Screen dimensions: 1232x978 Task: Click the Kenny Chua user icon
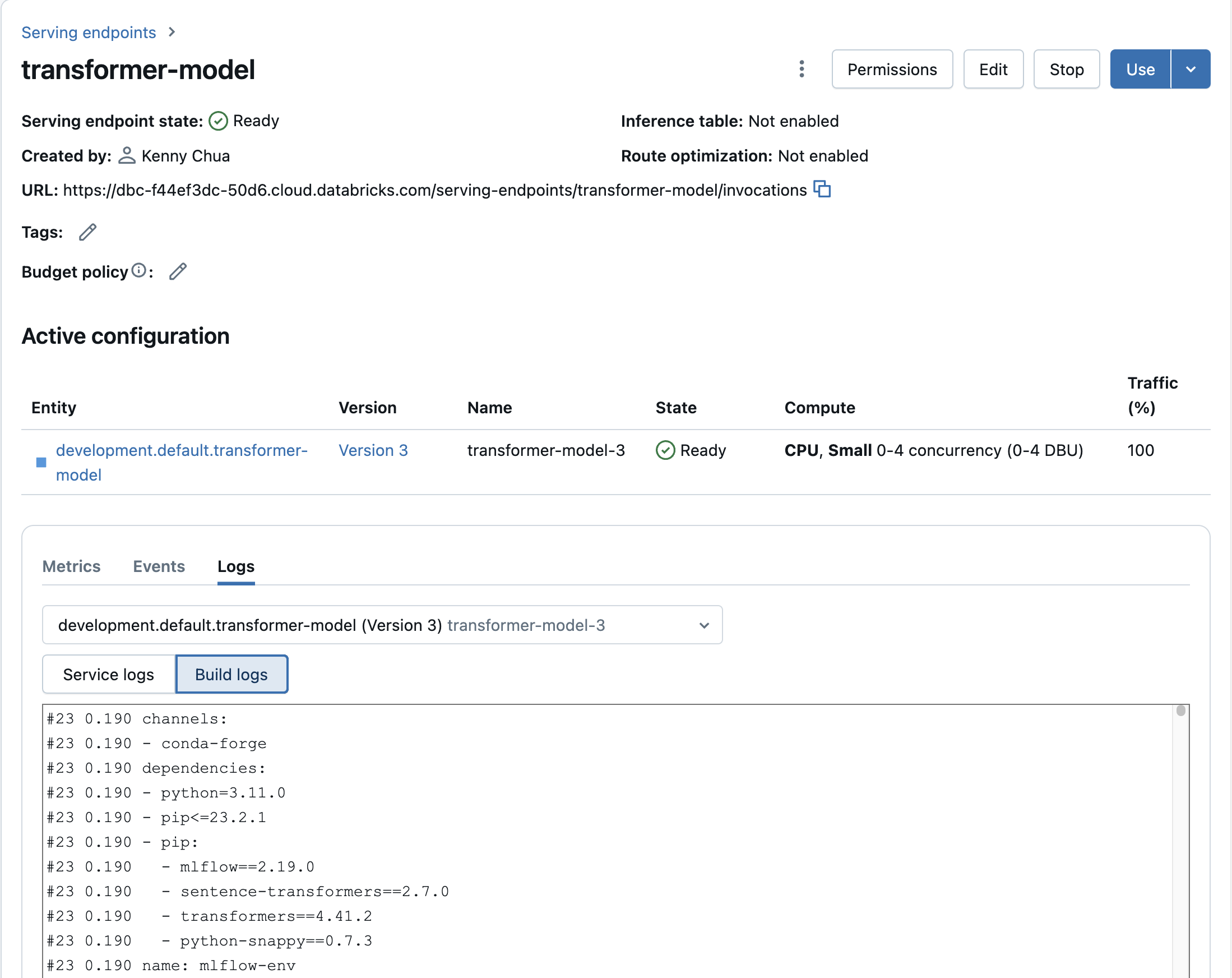click(x=127, y=155)
